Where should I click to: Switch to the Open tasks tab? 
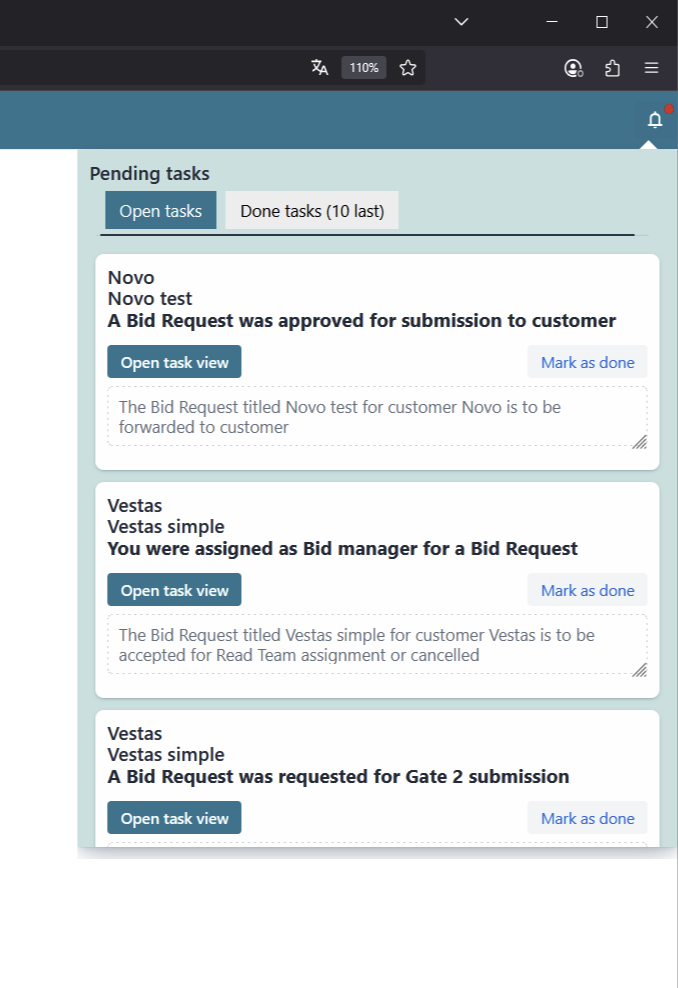[x=161, y=211]
